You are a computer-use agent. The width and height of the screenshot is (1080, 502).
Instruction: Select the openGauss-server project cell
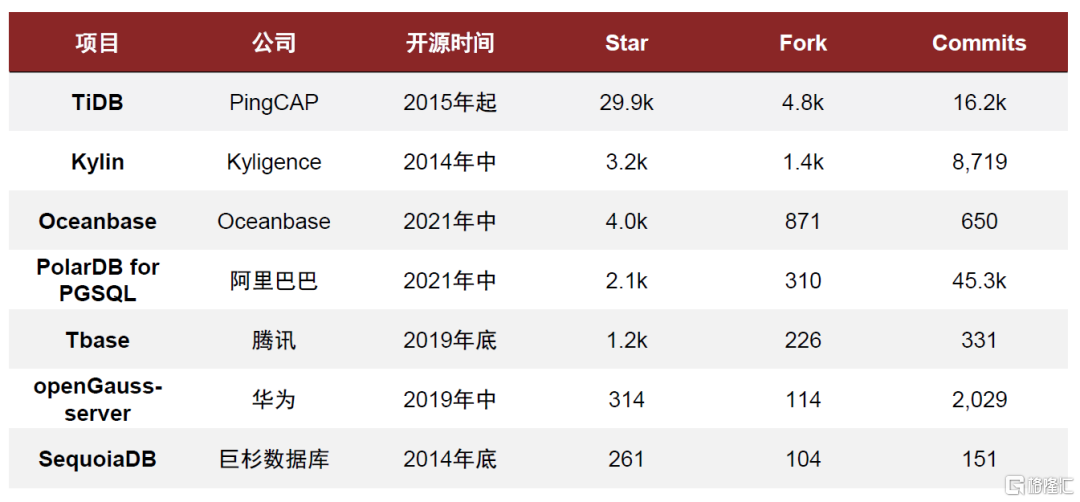97,399
